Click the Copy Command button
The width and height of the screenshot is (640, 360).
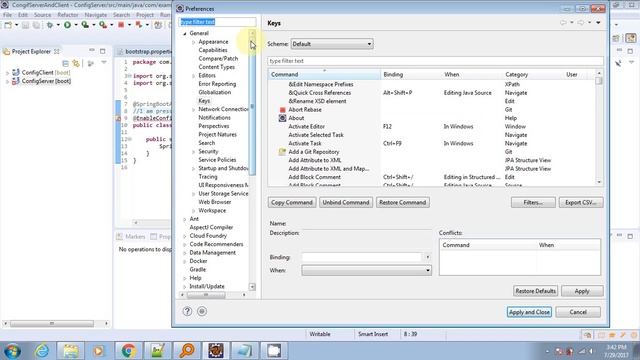click(x=292, y=202)
